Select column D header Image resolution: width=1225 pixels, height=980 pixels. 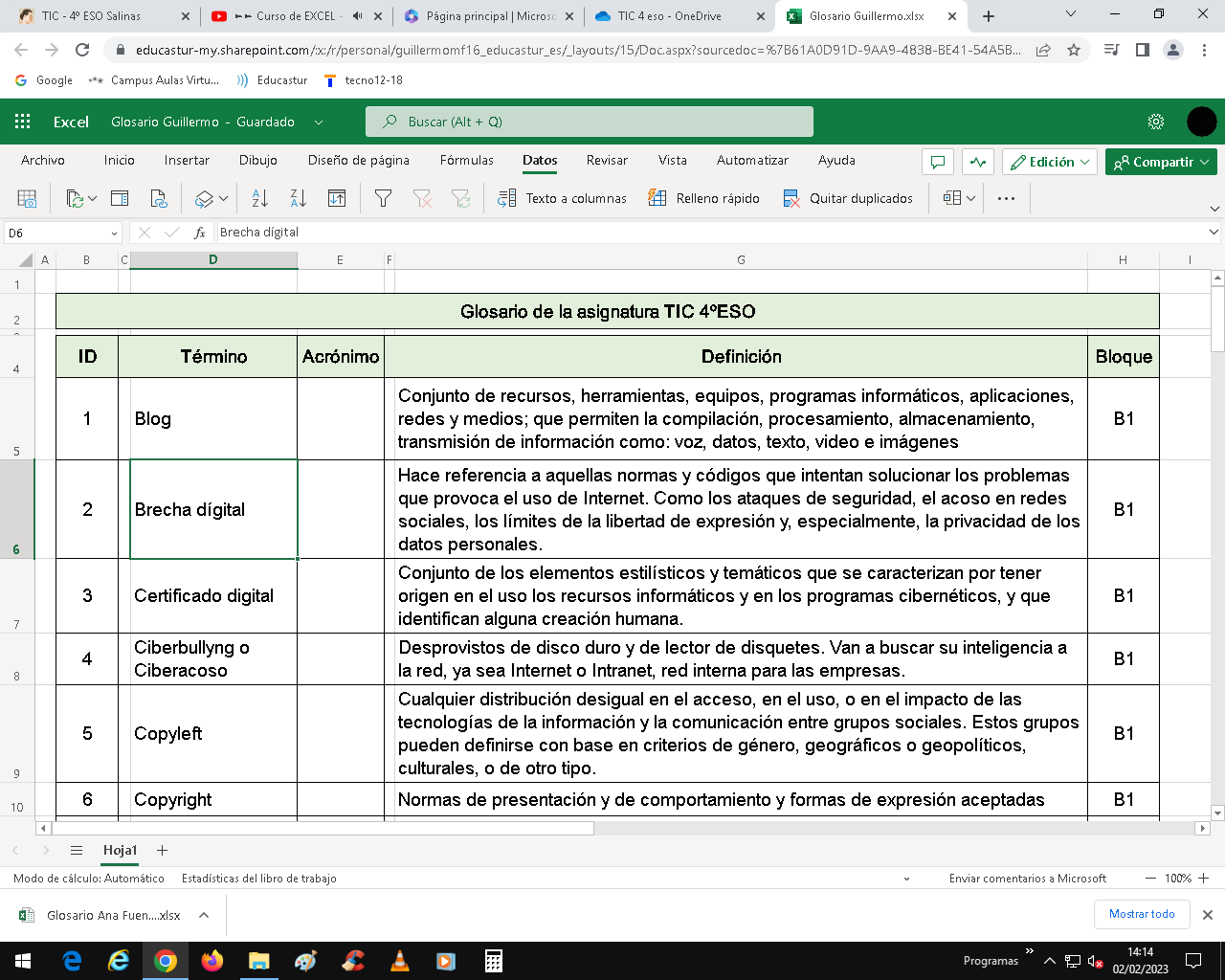[213, 259]
